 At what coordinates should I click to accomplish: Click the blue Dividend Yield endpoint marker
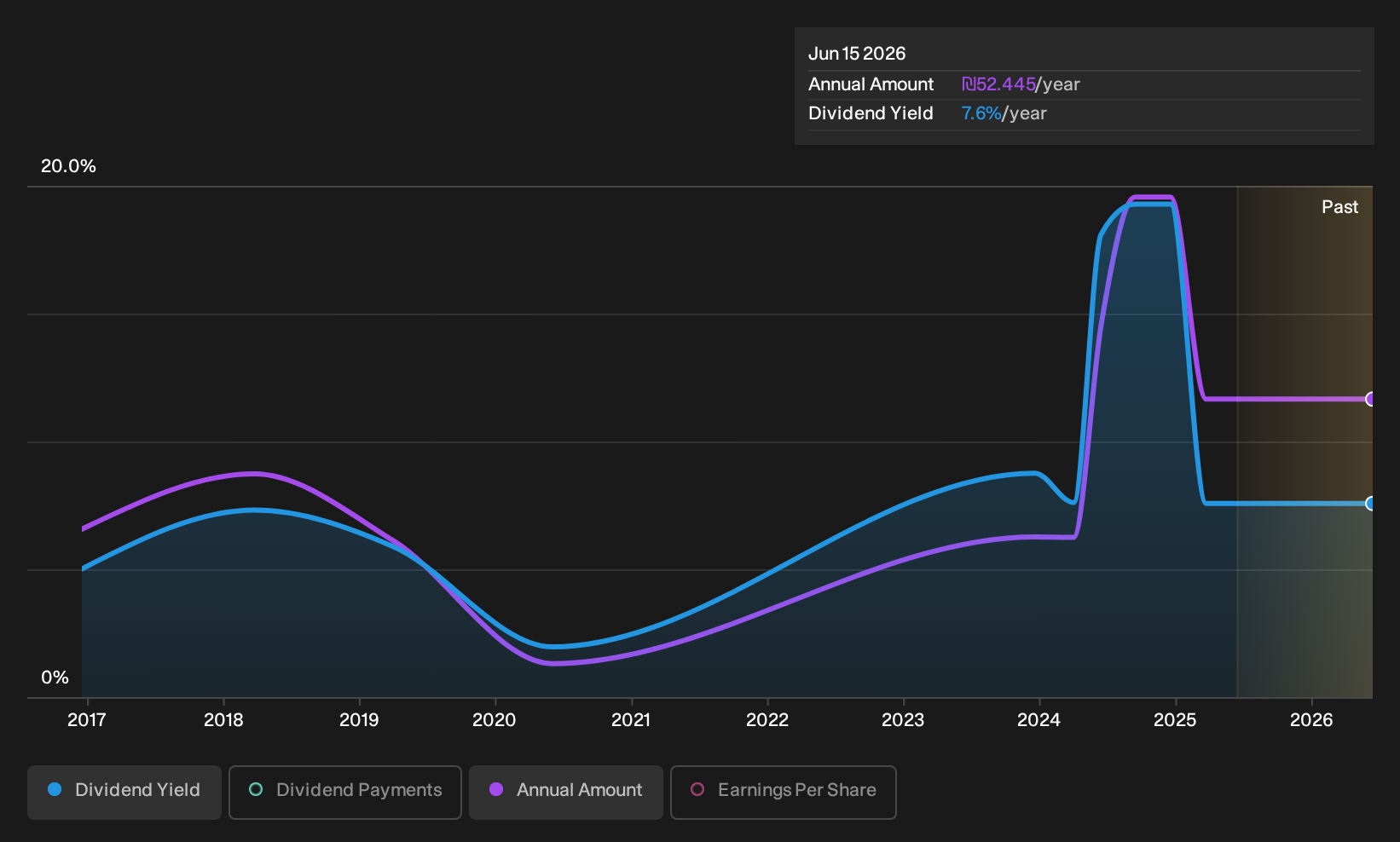click(1370, 504)
